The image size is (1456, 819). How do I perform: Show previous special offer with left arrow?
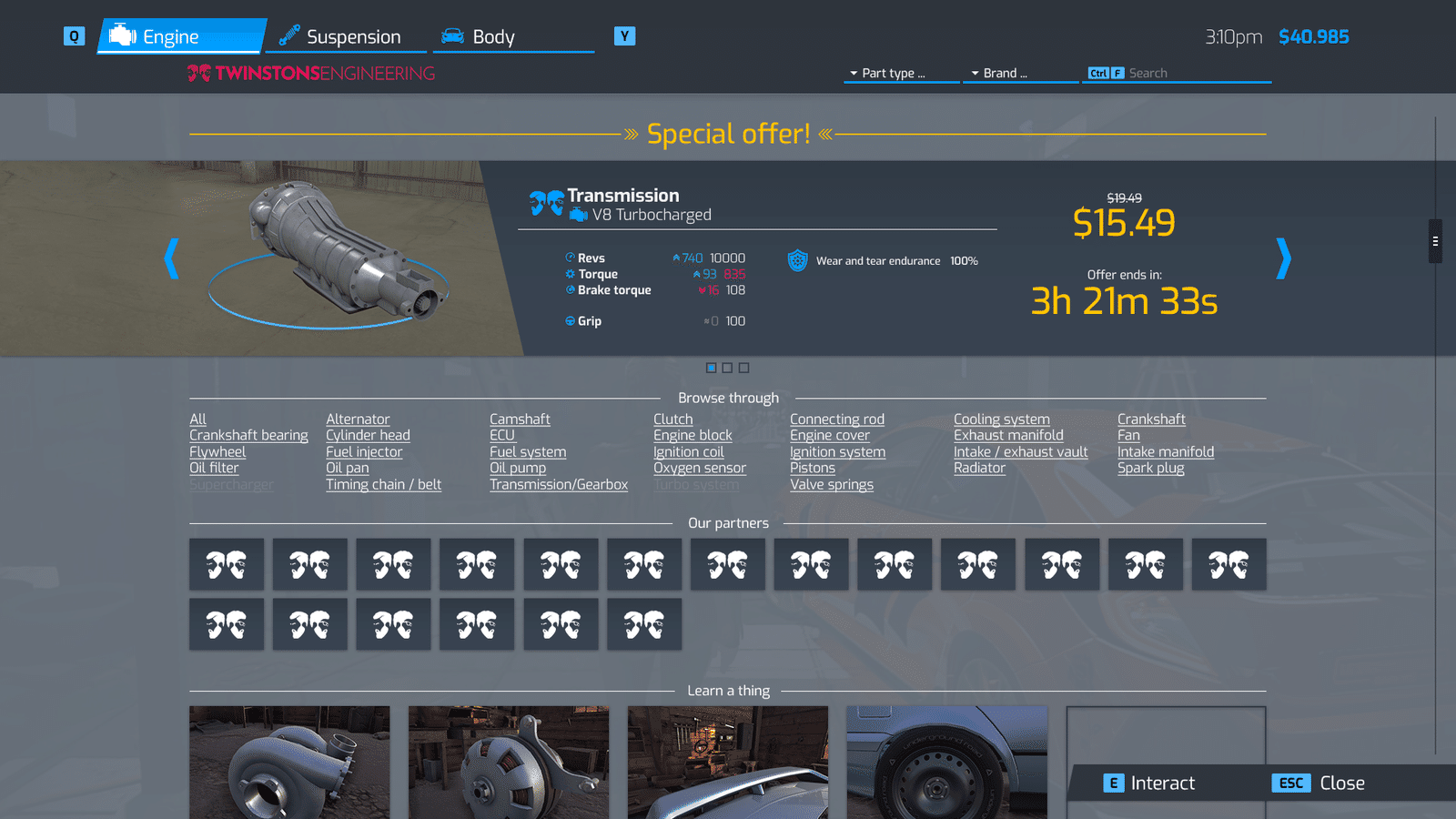171,258
